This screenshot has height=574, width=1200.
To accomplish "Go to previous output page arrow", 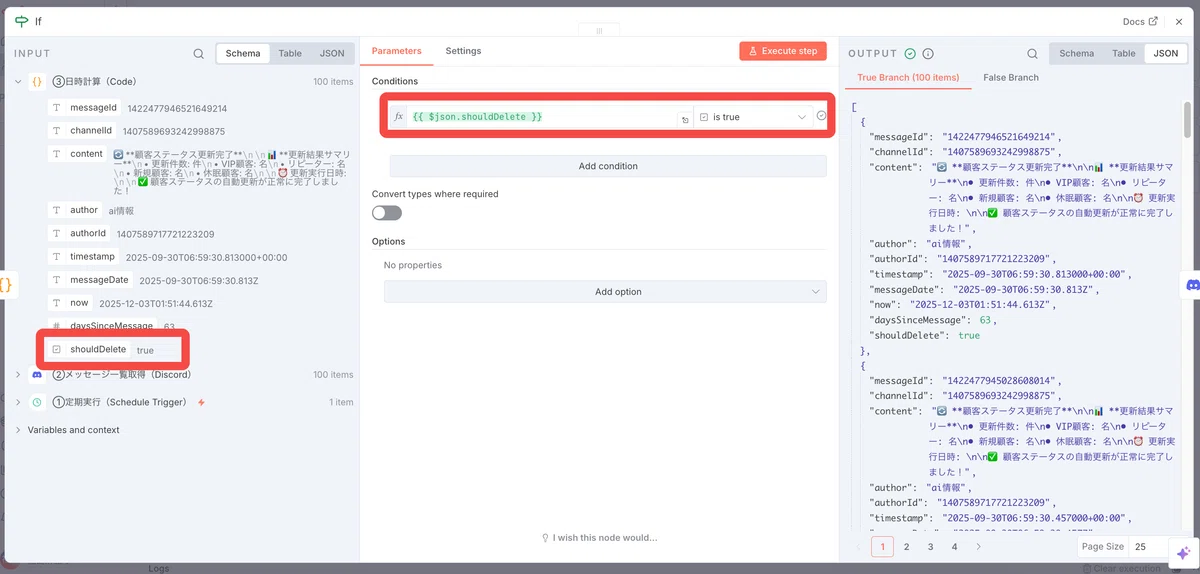I will (857, 547).
